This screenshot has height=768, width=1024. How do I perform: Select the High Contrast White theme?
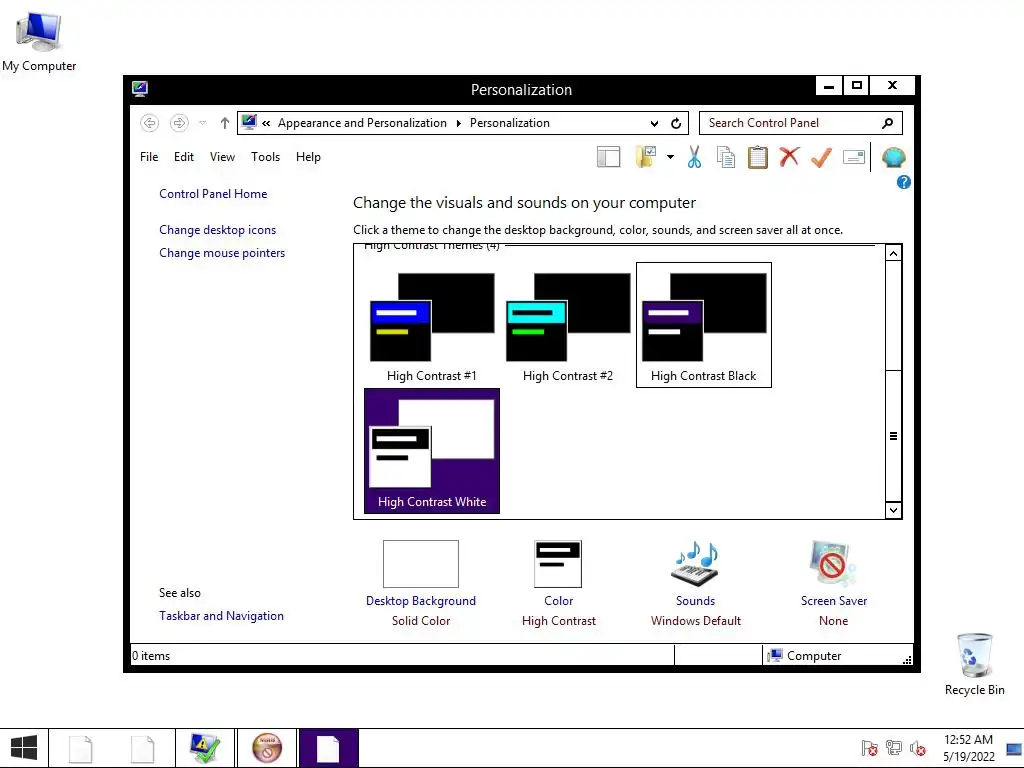point(432,451)
